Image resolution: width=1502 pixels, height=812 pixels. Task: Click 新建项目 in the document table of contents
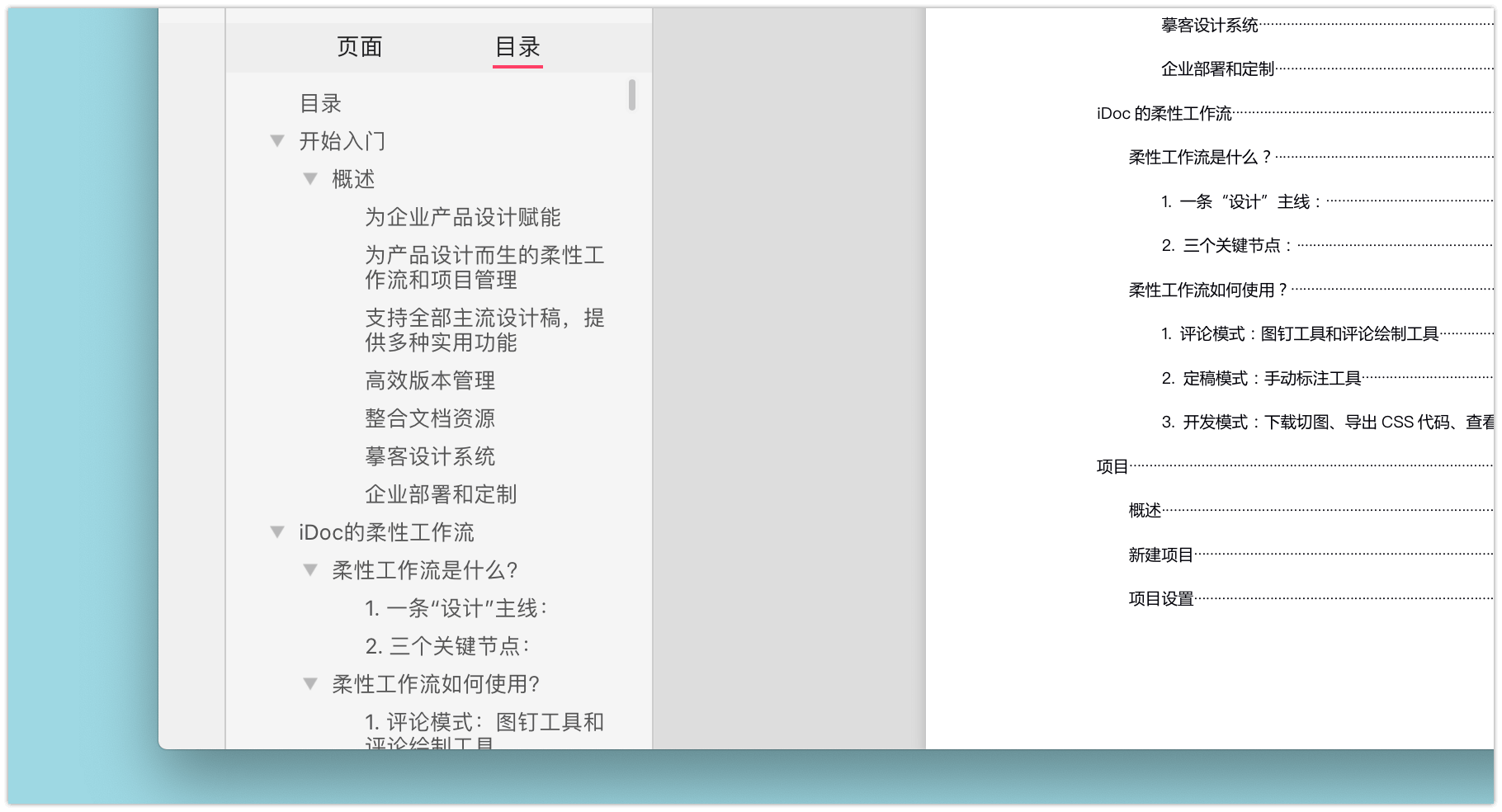pyautogui.click(x=1160, y=555)
